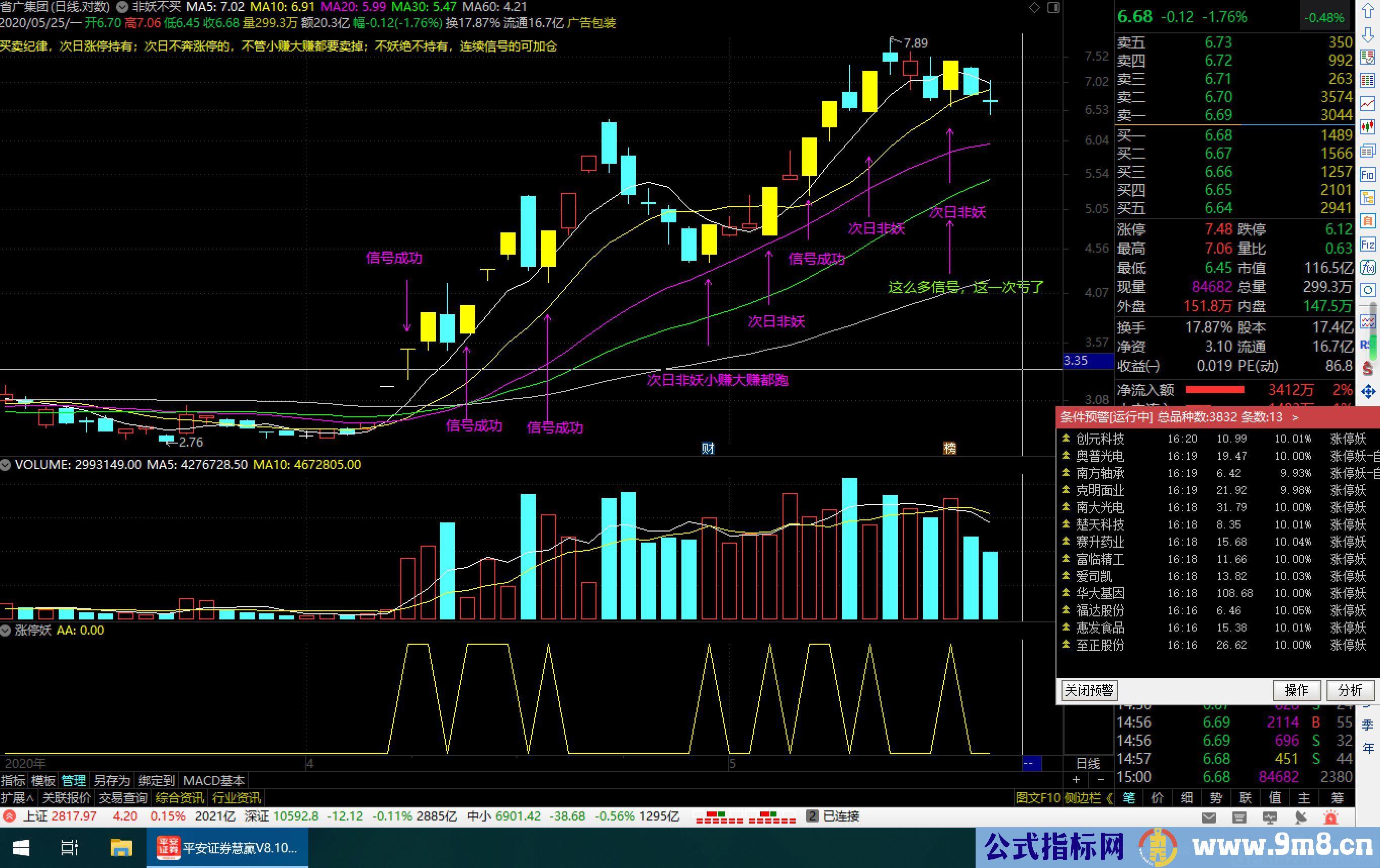The image size is (1380, 868).
Task: Open the F12 trading icon
Action: point(1367,245)
